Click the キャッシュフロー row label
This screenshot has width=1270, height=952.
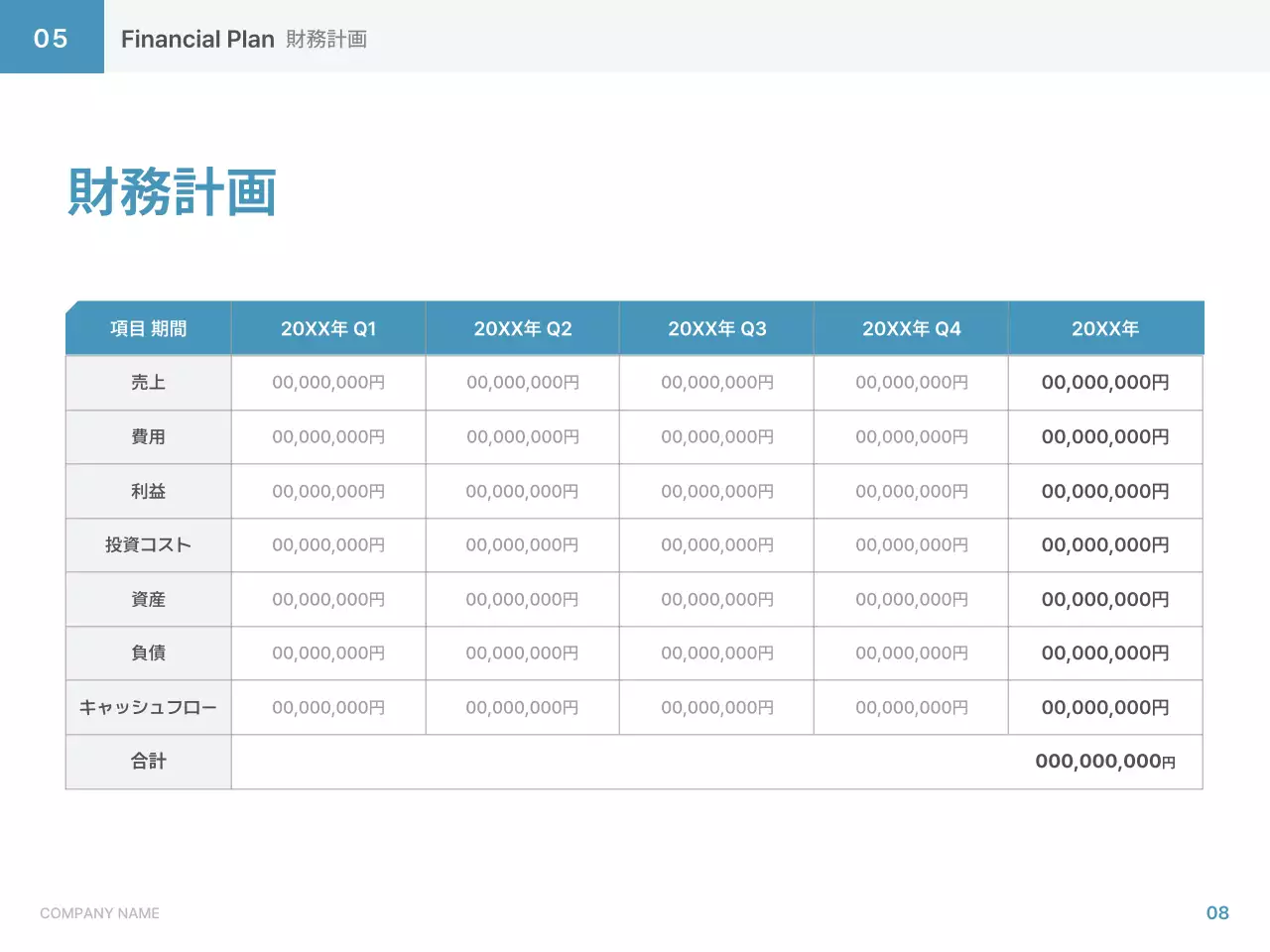[149, 708]
